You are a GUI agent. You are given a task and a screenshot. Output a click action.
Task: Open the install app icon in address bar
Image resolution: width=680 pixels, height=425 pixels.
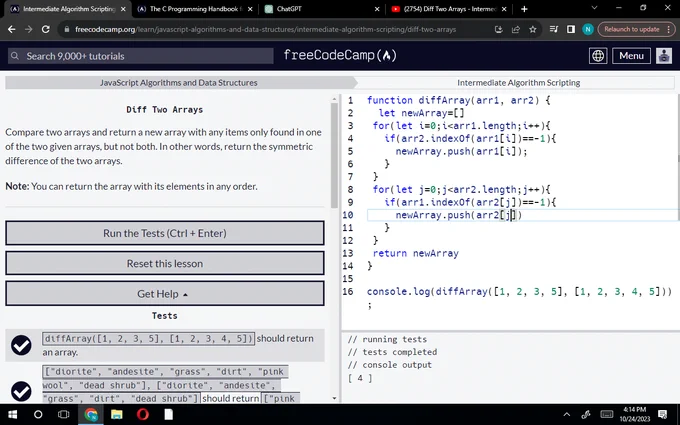(498, 29)
